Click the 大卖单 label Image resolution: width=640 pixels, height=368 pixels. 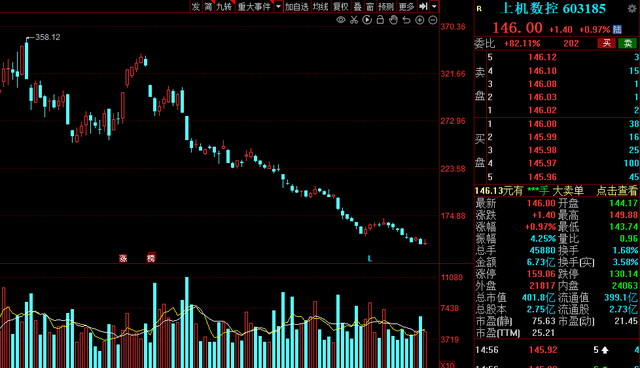click(568, 191)
